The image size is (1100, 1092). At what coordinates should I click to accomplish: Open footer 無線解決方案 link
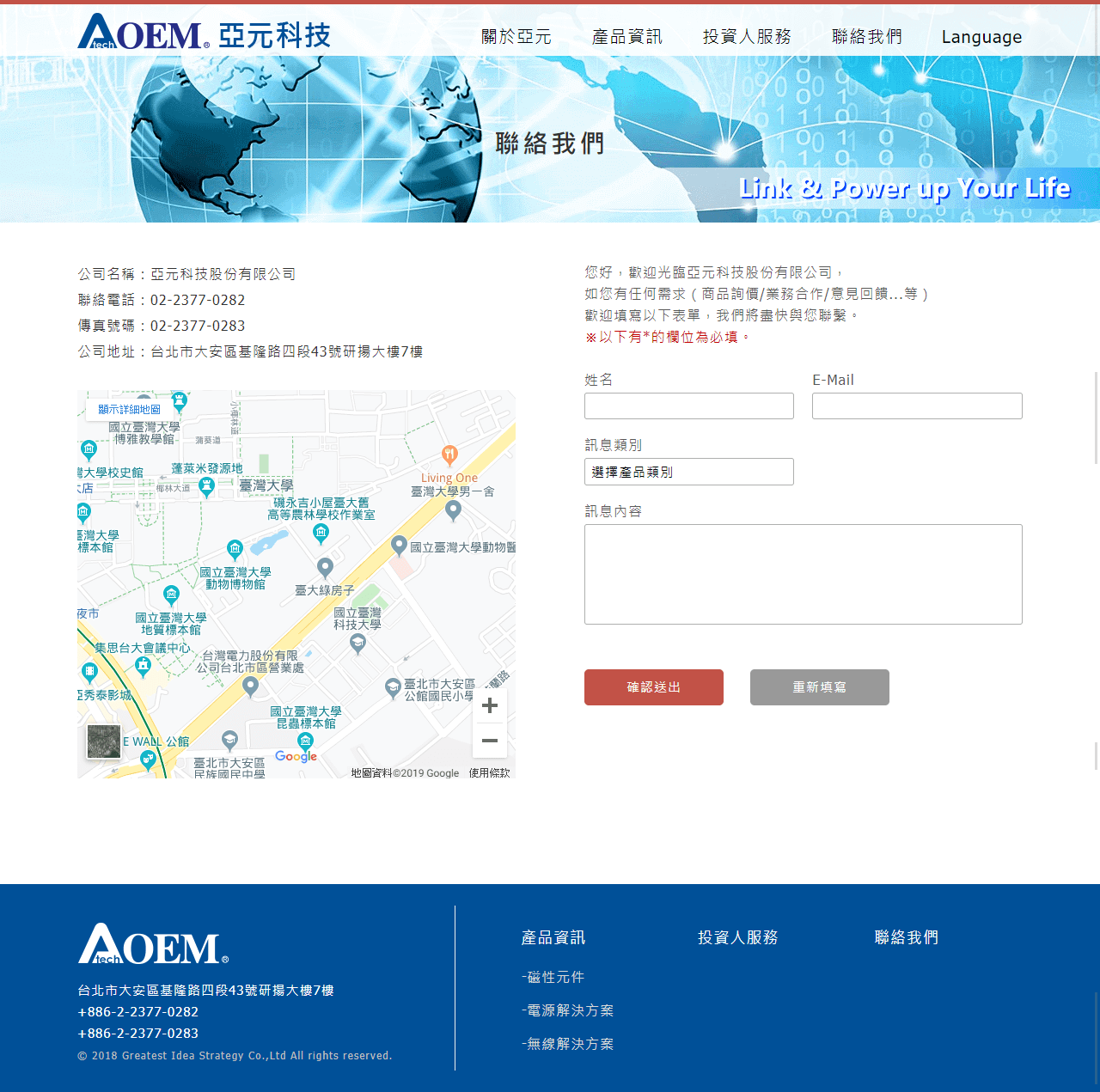[568, 1044]
